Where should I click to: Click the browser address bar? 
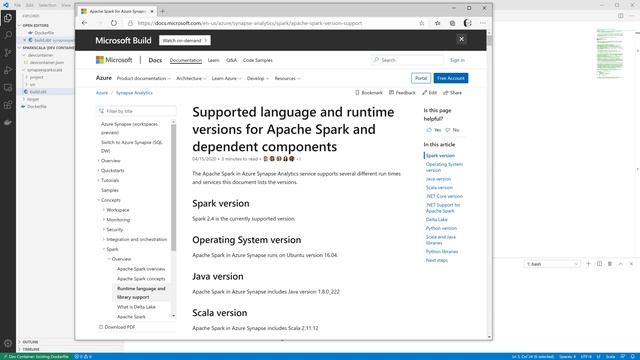point(269,23)
